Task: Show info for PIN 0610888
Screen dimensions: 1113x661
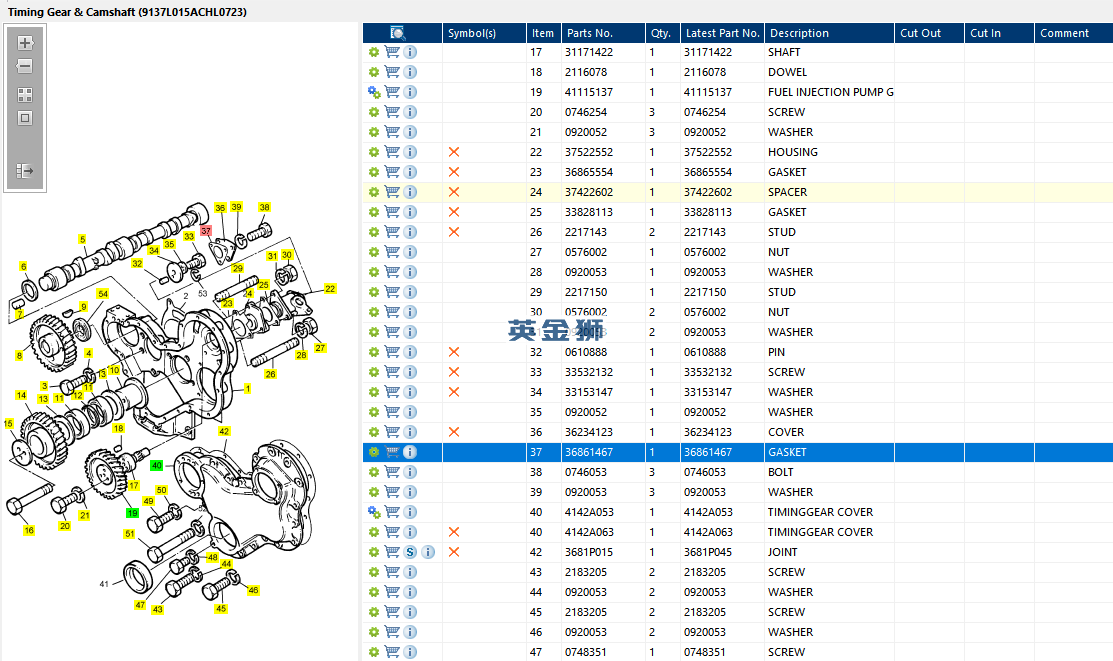Action: tap(410, 352)
